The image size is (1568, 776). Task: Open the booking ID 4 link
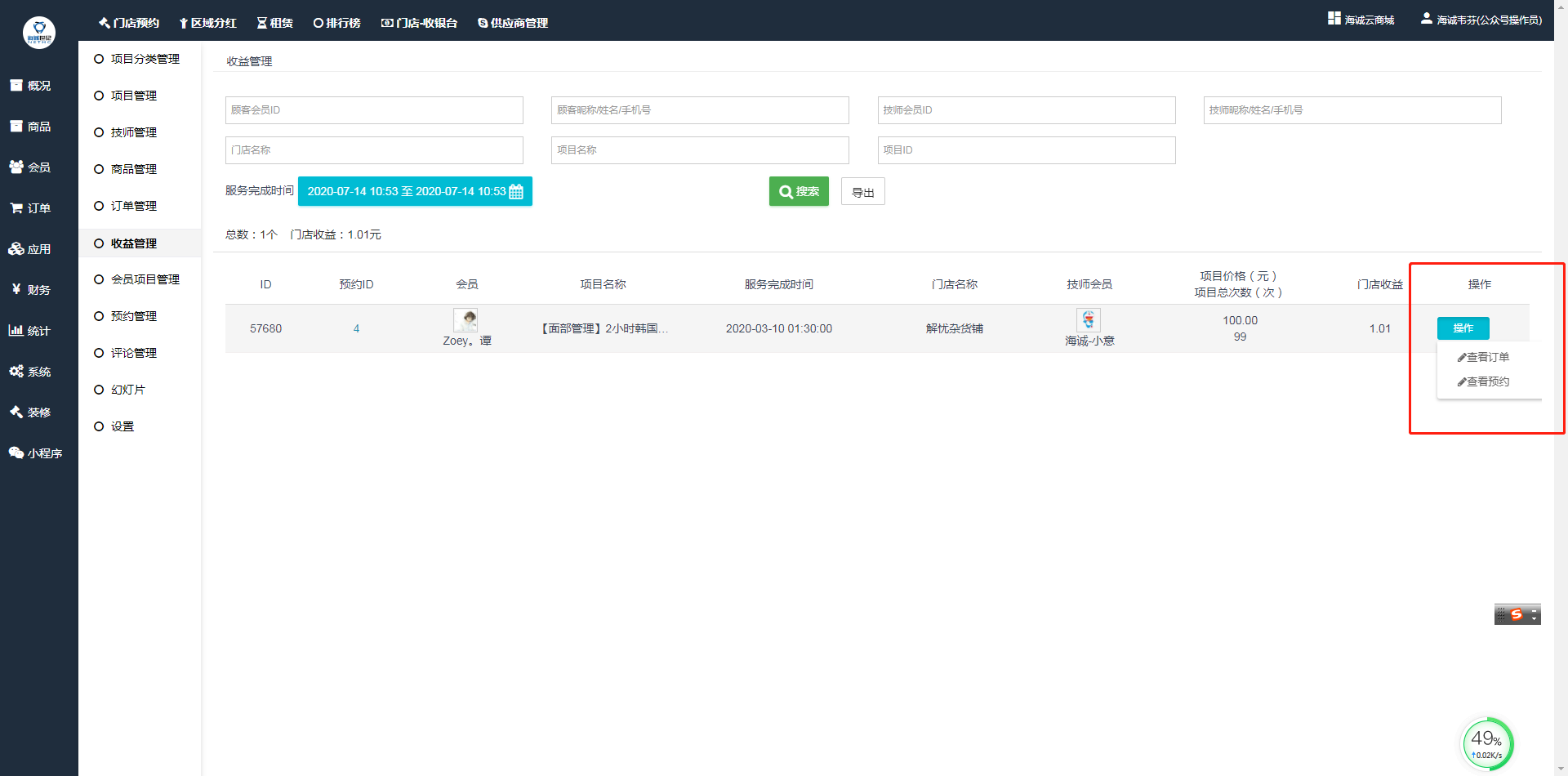point(356,328)
